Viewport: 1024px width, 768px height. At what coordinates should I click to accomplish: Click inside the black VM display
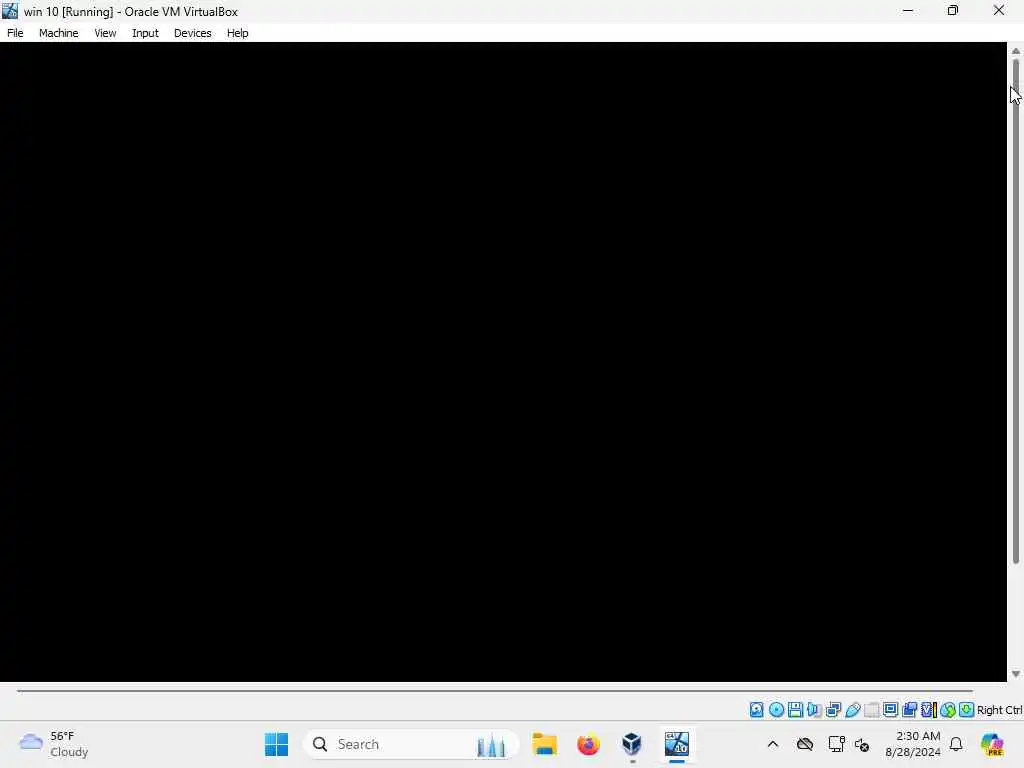pos(503,362)
